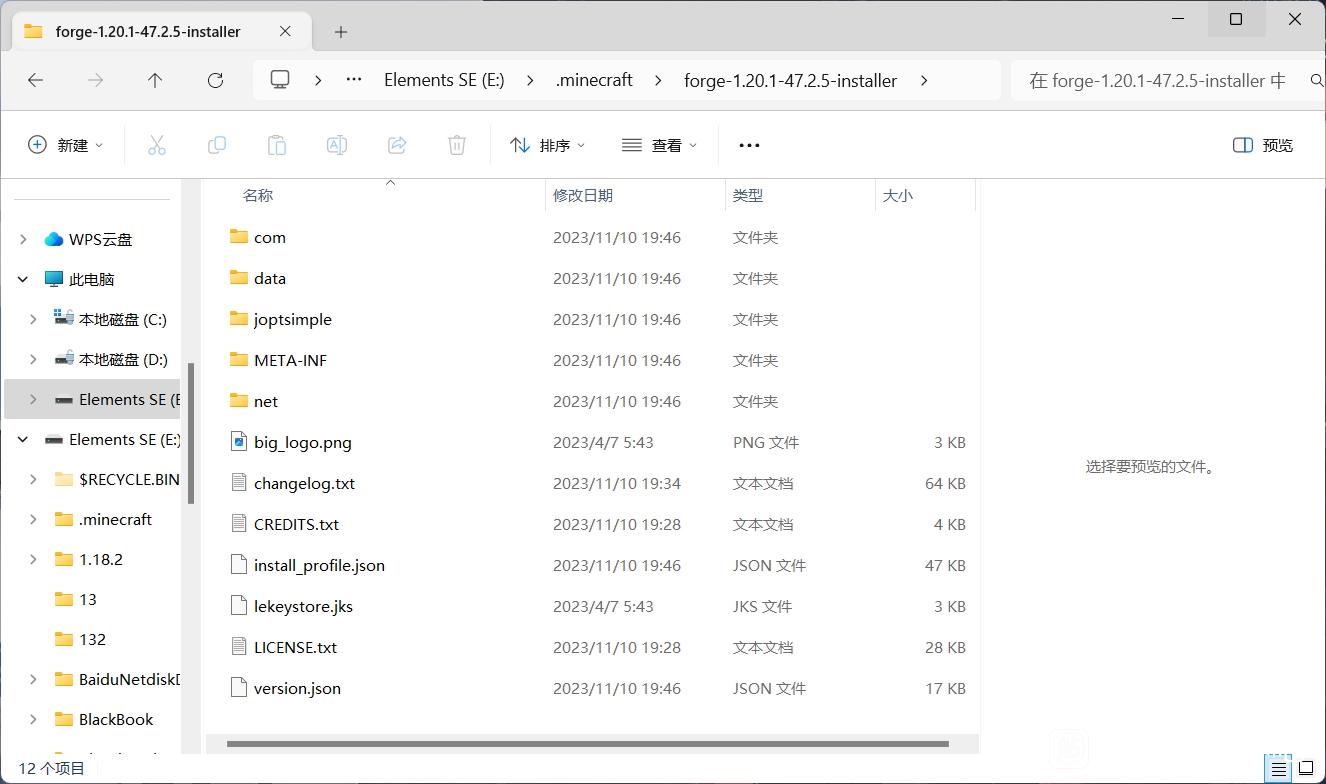Select the big_logo.png file icon
This screenshot has height=784, width=1326.
238,441
